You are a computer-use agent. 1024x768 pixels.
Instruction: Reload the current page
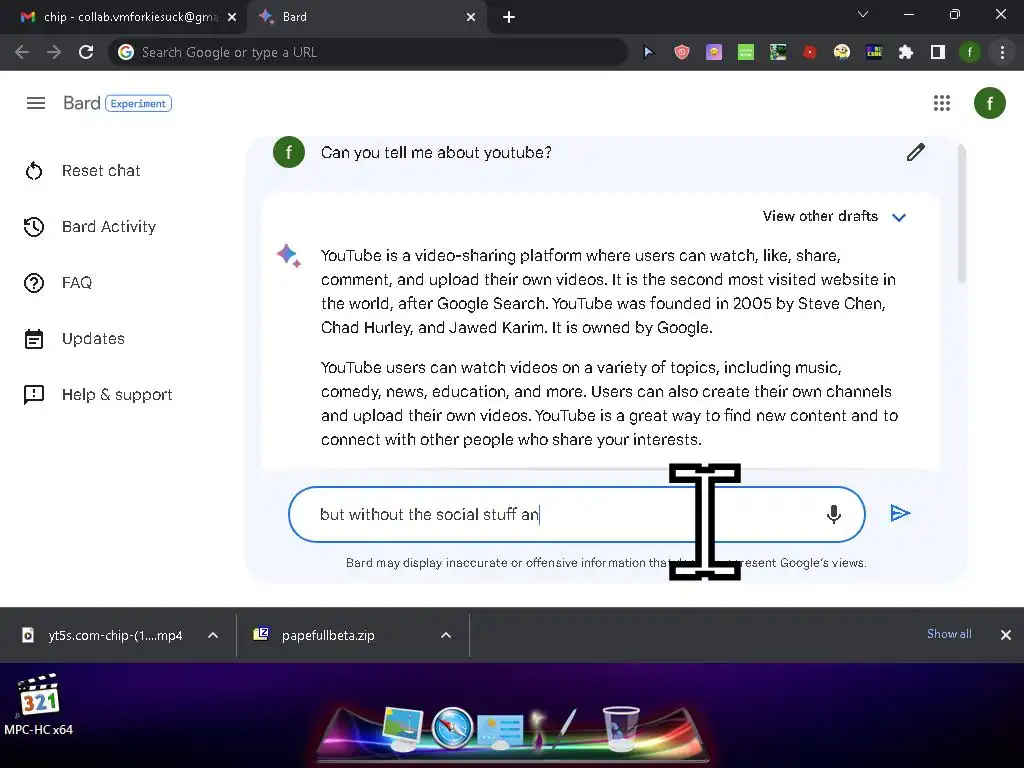(x=86, y=52)
